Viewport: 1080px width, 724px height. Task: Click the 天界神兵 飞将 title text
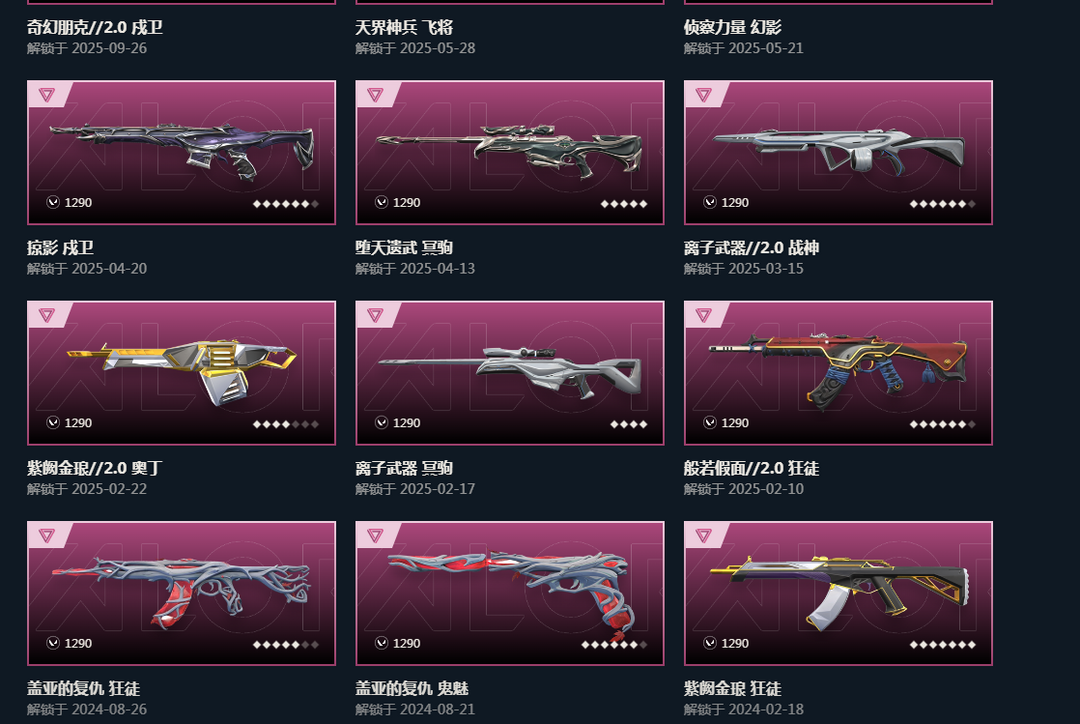404,28
